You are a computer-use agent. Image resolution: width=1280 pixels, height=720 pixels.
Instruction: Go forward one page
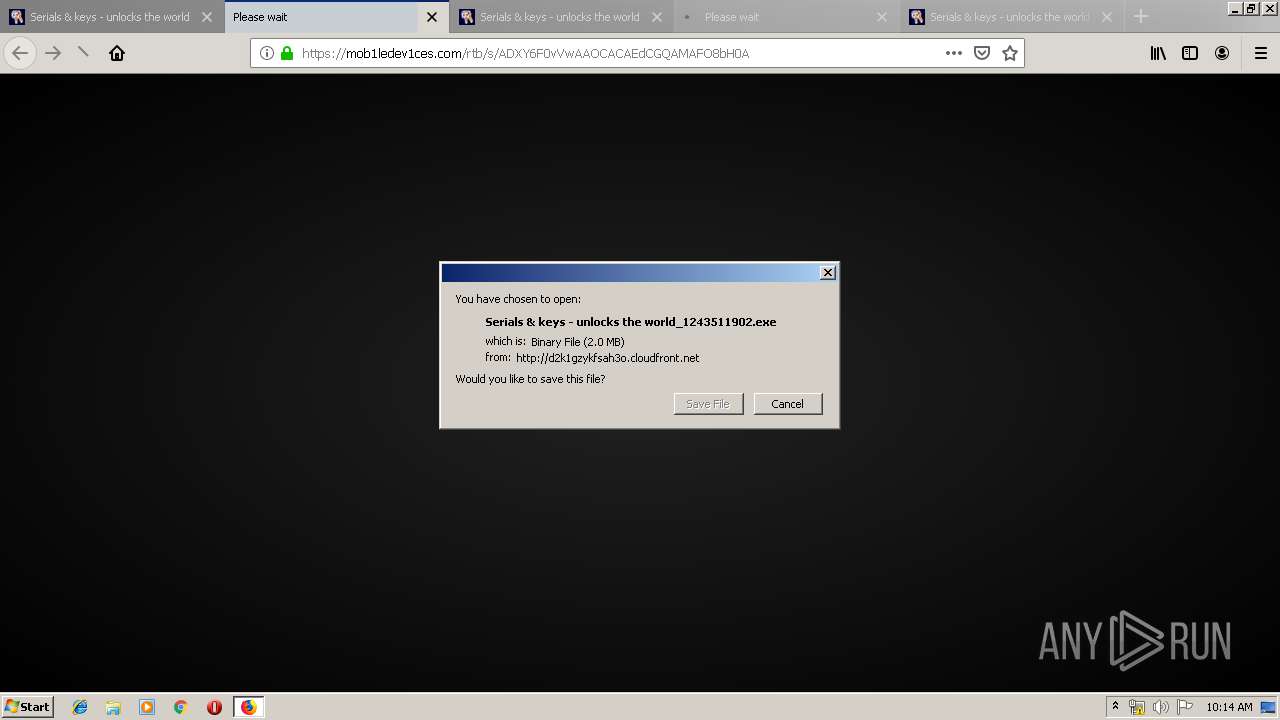pos(53,53)
